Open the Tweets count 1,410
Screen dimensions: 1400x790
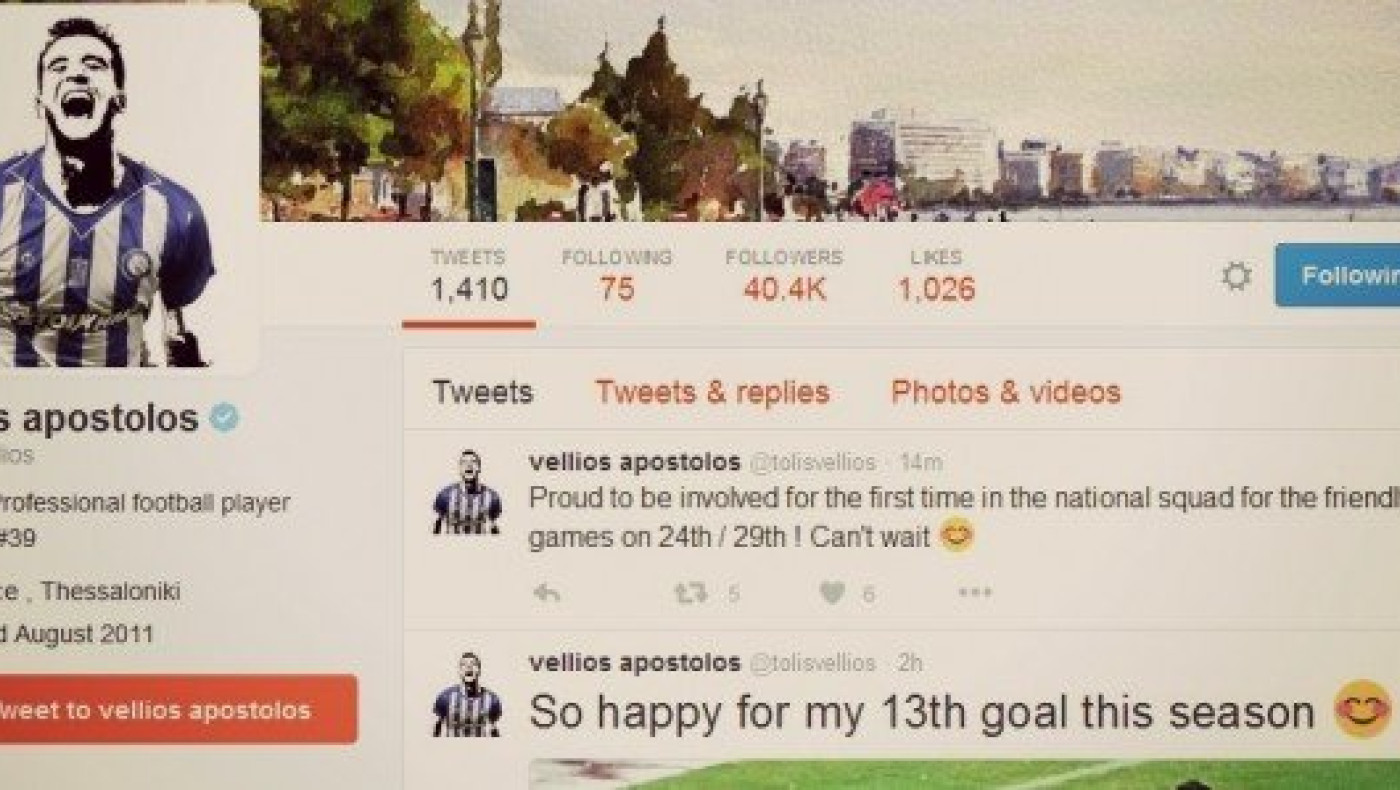click(x=469, y=276)
